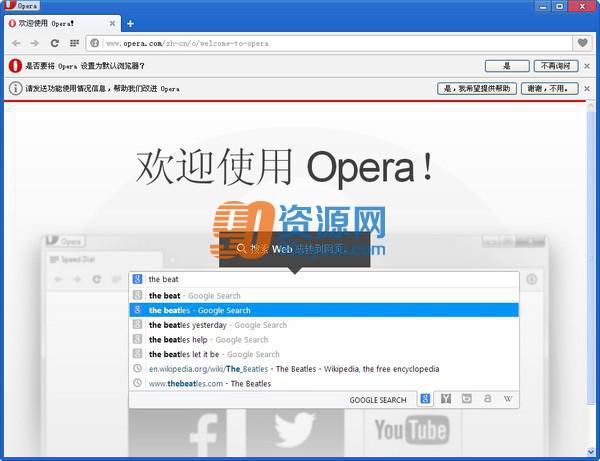600x461 pixels.
Task: Reload the current page
Action: (x=55, y=43)
